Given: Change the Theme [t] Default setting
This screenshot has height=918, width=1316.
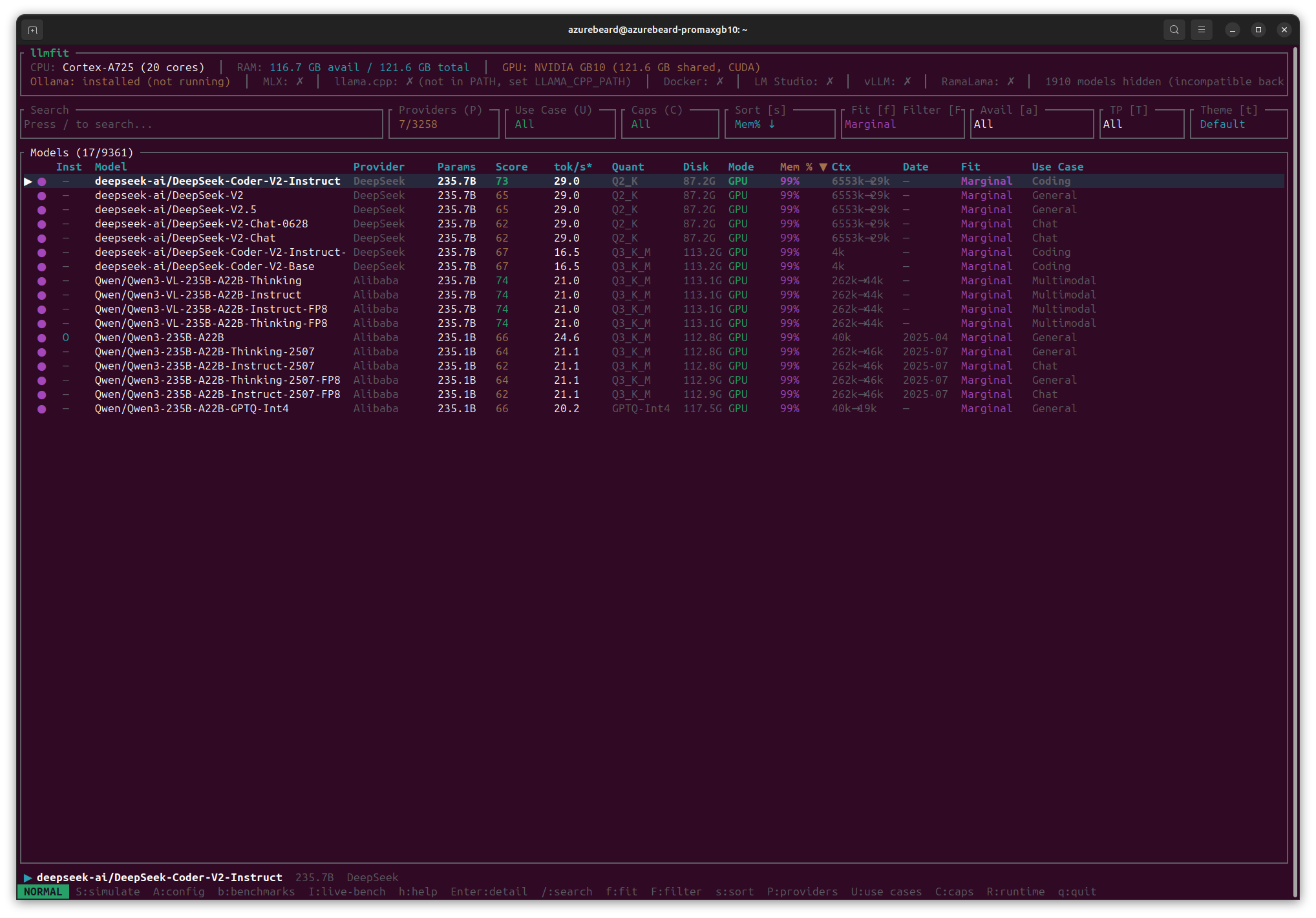Looking at the screenshot, I should click(x=1239, y=124).
